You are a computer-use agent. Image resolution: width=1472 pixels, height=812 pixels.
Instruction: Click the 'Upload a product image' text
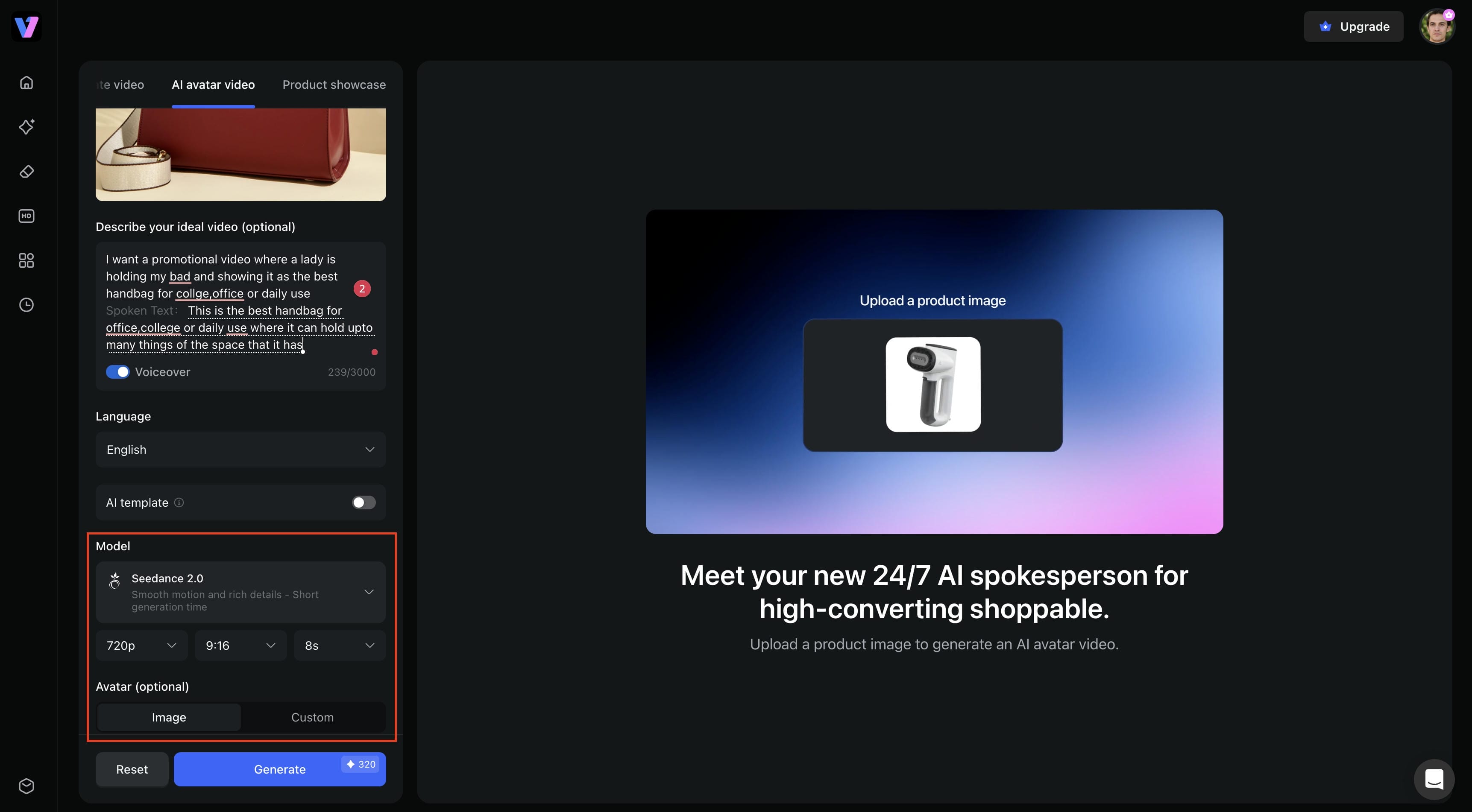tap(932, 301)
